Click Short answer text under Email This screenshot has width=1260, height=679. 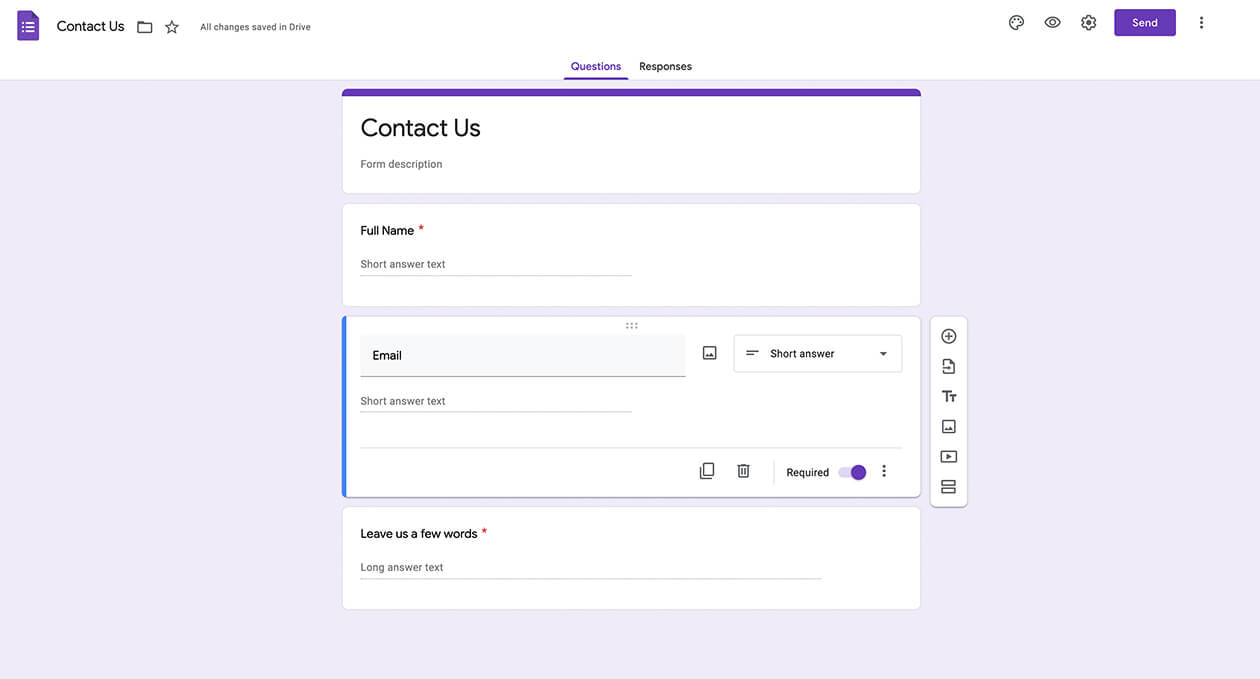click(x=403, y=401)
